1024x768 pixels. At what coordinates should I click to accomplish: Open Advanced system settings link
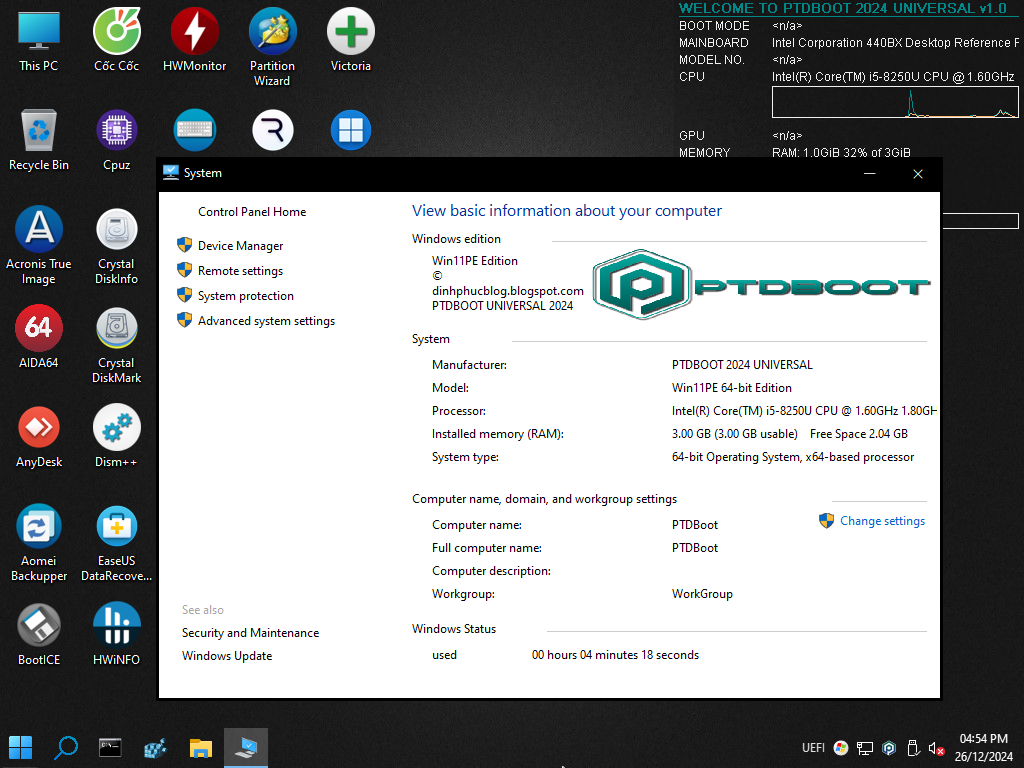coord(266,321)
